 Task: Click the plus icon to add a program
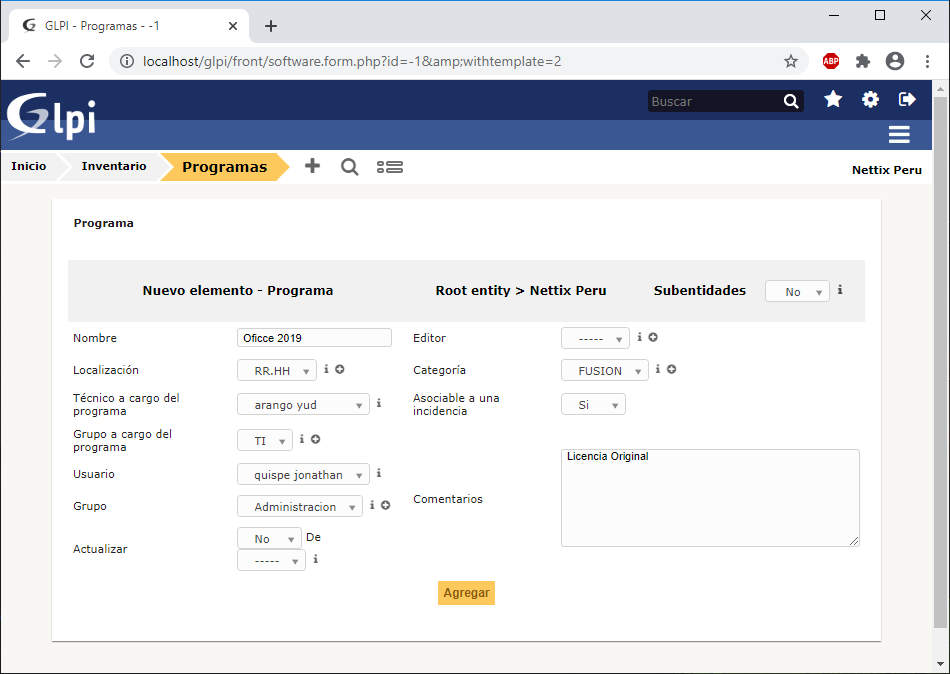point(312,166)
